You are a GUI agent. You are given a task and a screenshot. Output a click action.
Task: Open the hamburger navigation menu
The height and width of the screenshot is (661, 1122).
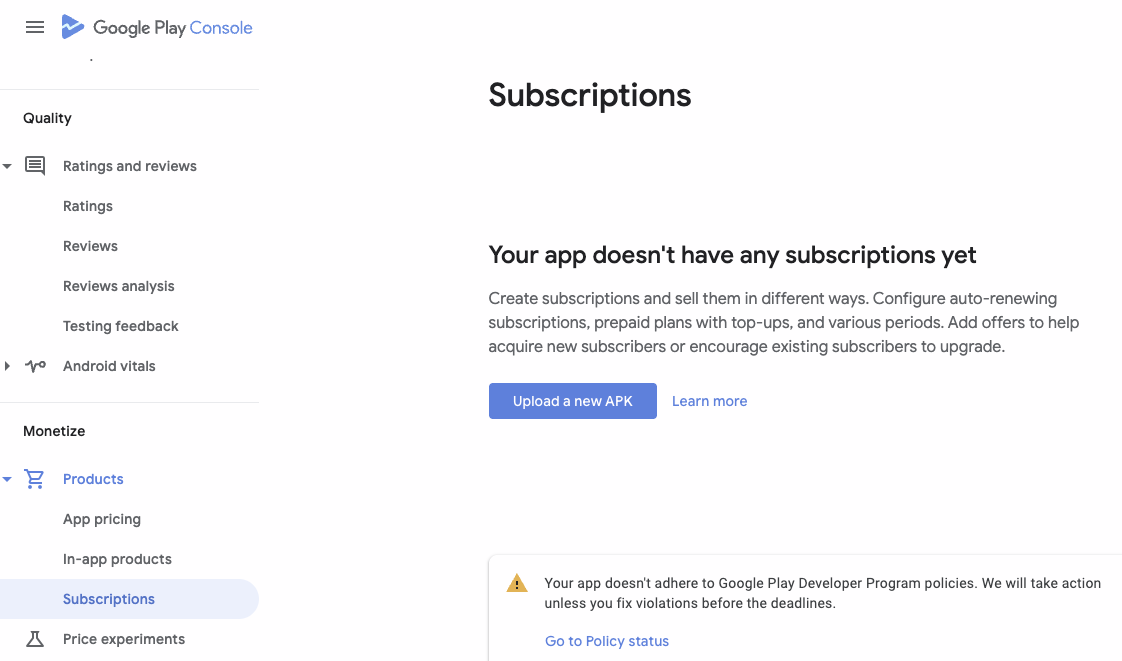pyautogui.click(x=34, y=27)
